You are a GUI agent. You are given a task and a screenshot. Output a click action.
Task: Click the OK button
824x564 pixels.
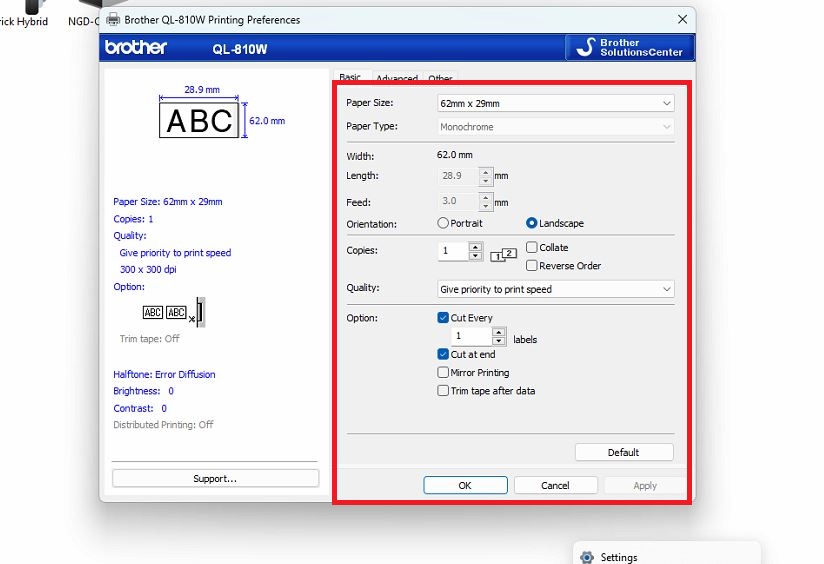(x=465, y=485)
